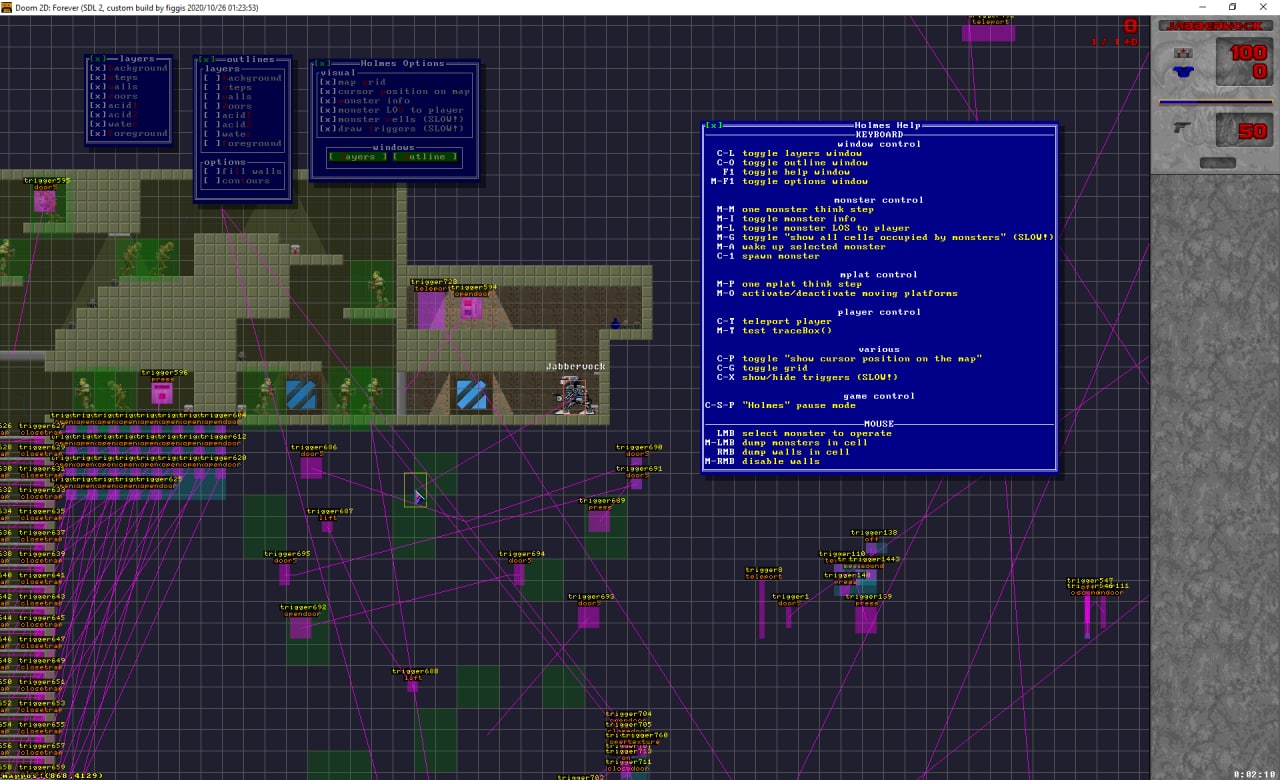Click the trigger689 press marker
This screenshot has width=1280, height=780.
pyautogui.click(x=599, y=520)
